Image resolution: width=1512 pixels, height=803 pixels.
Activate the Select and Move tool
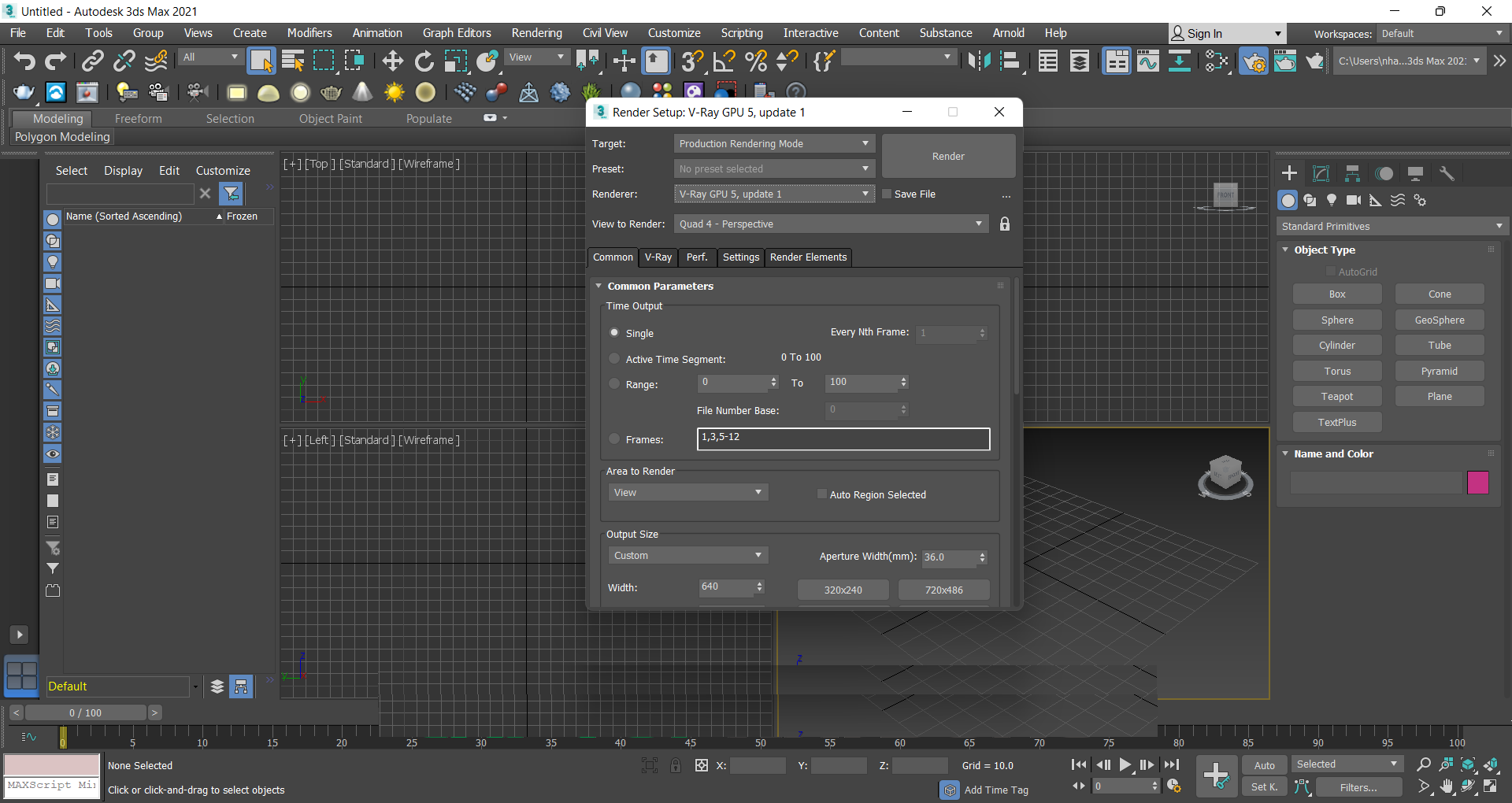pos(392,61)
